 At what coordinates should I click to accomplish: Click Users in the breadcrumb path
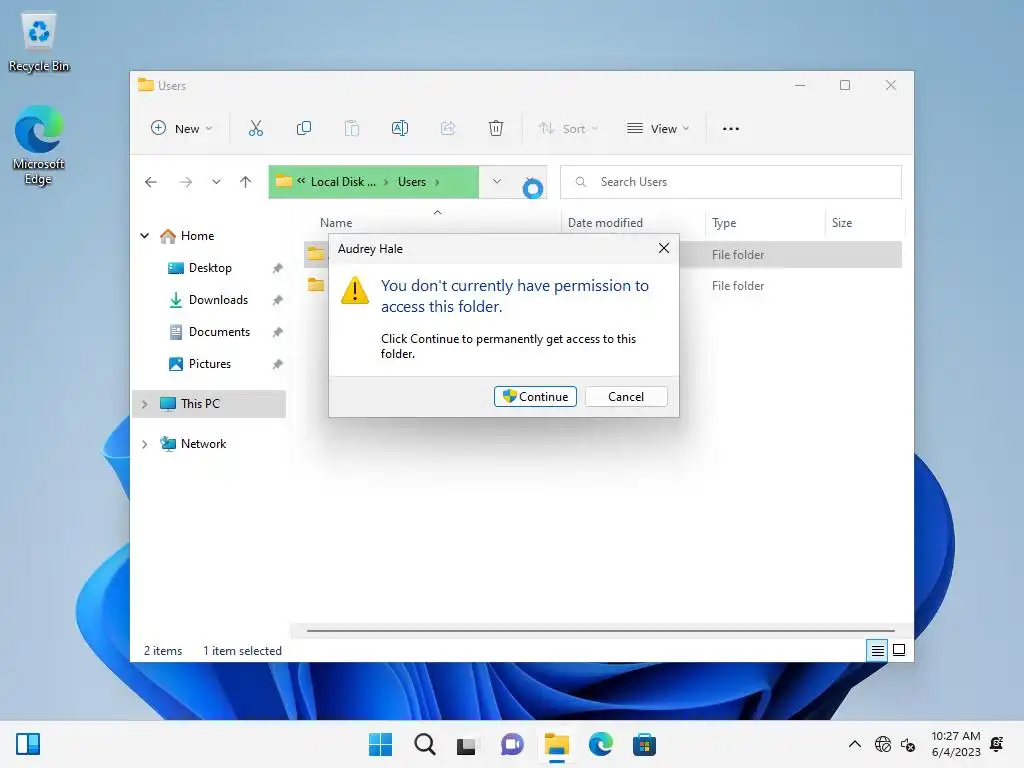coord(411,182)
